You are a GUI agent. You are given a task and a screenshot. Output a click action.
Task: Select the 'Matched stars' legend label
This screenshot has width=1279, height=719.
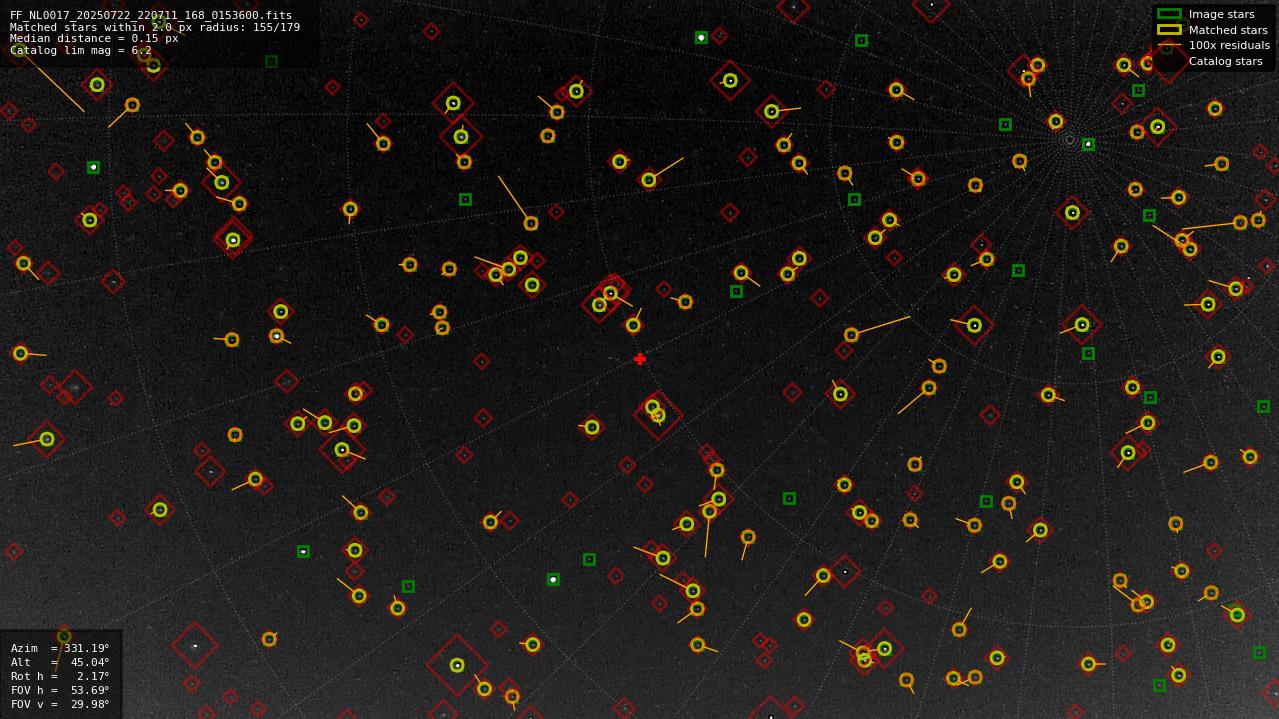tap(1228, 30)
